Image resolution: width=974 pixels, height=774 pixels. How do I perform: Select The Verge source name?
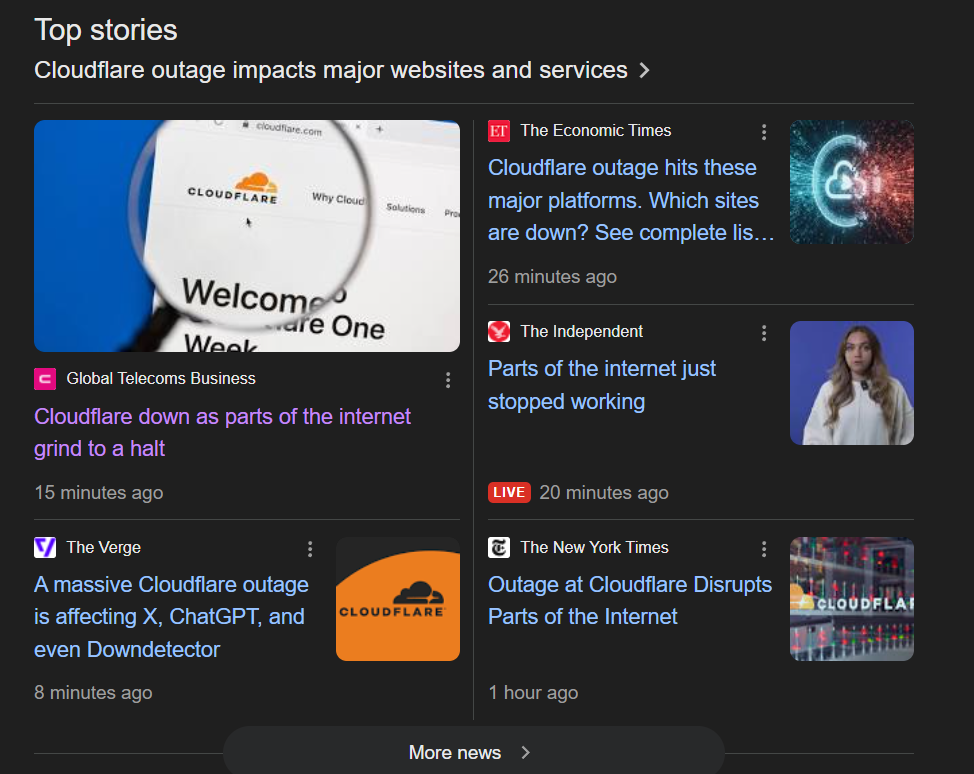click(x=104, y=547)
